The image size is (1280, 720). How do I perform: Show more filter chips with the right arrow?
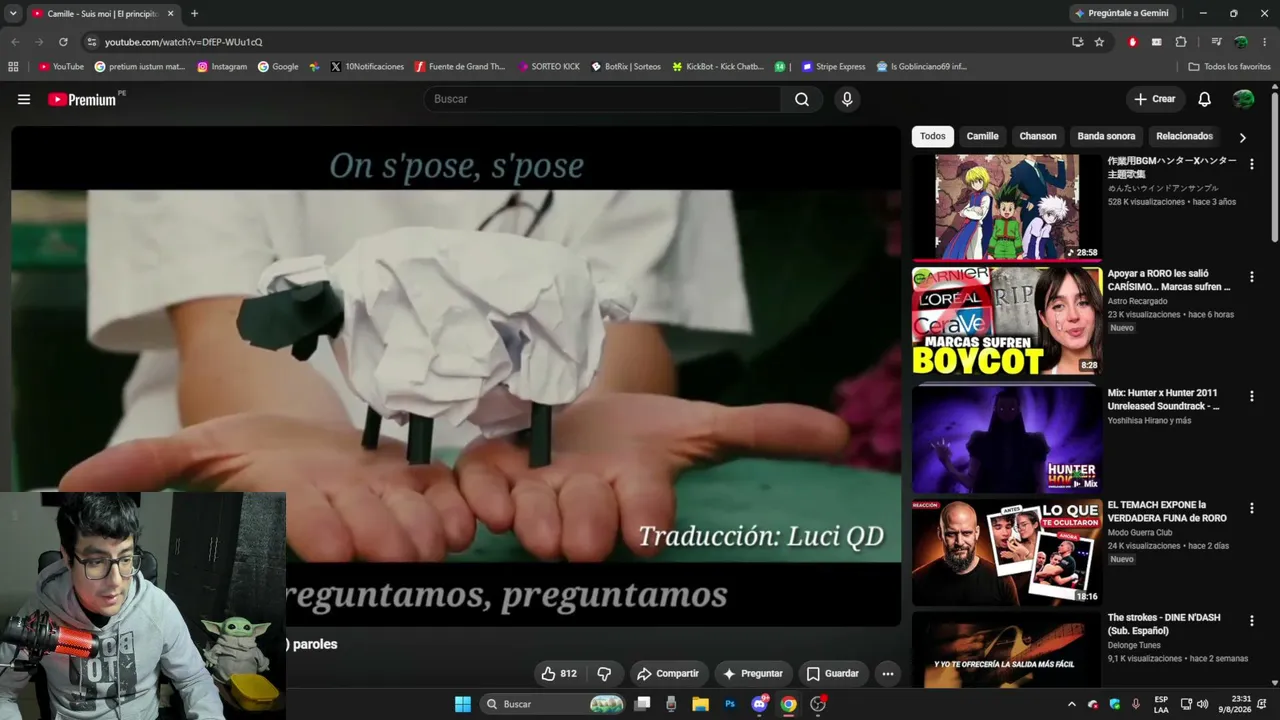(1243, 137)
